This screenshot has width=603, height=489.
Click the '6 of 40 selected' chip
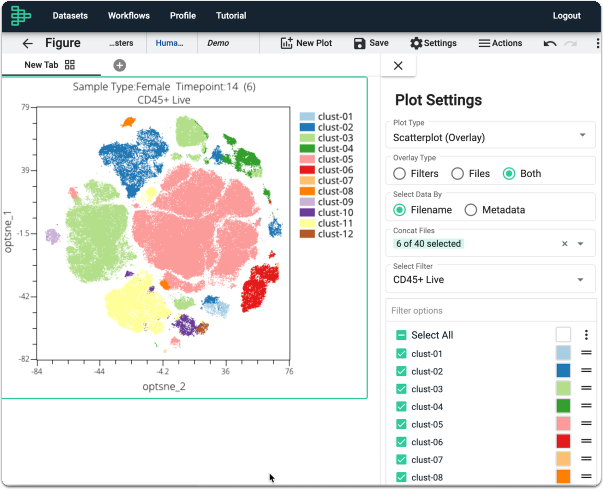(428, 243)
